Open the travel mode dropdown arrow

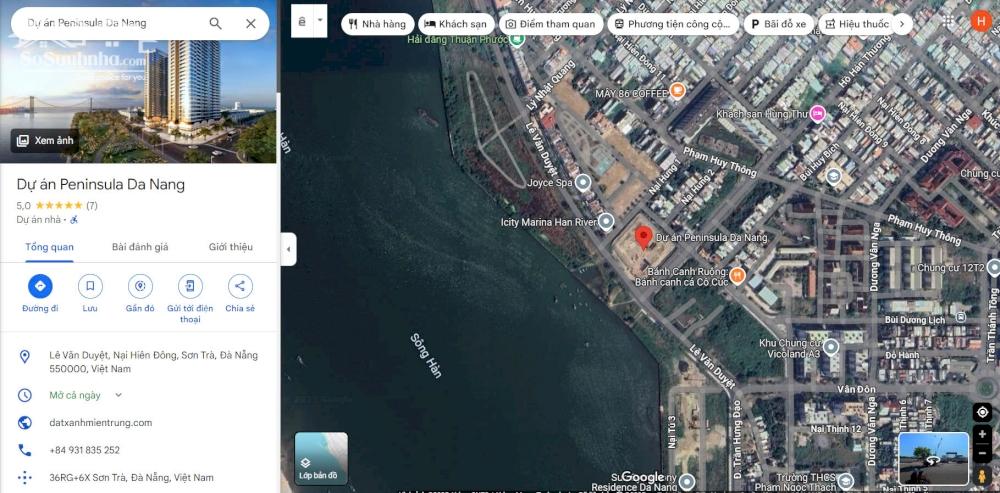point(320,21)
